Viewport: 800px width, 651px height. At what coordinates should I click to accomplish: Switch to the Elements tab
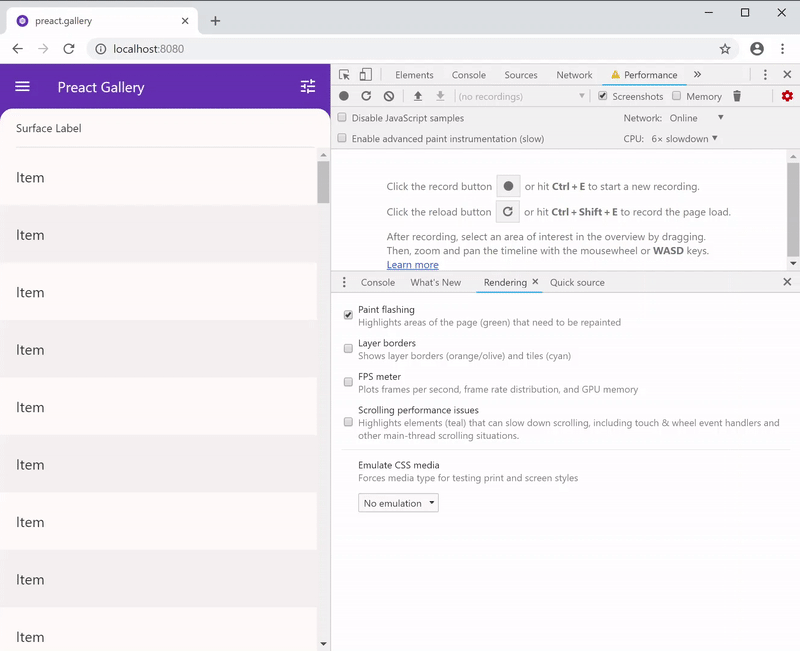coord(414,75)
